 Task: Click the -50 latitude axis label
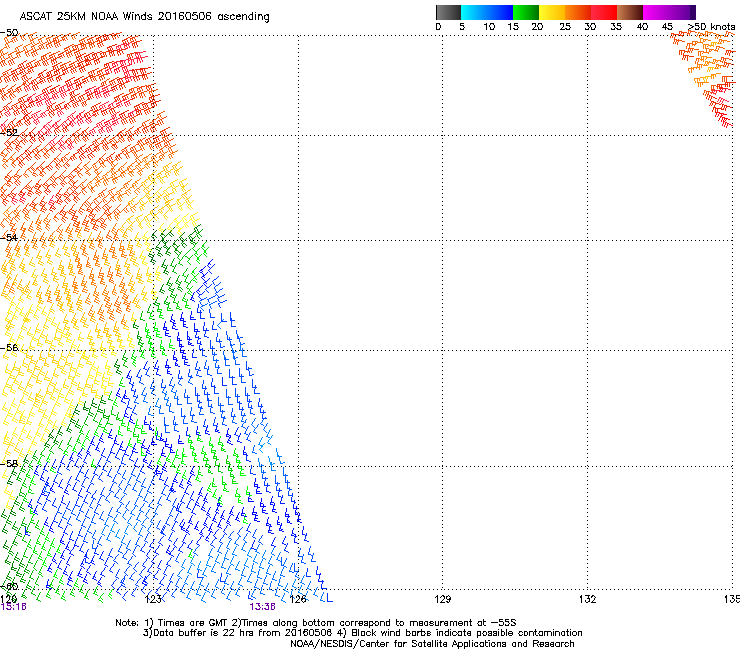pyautogui.click(x=9, y=33)
